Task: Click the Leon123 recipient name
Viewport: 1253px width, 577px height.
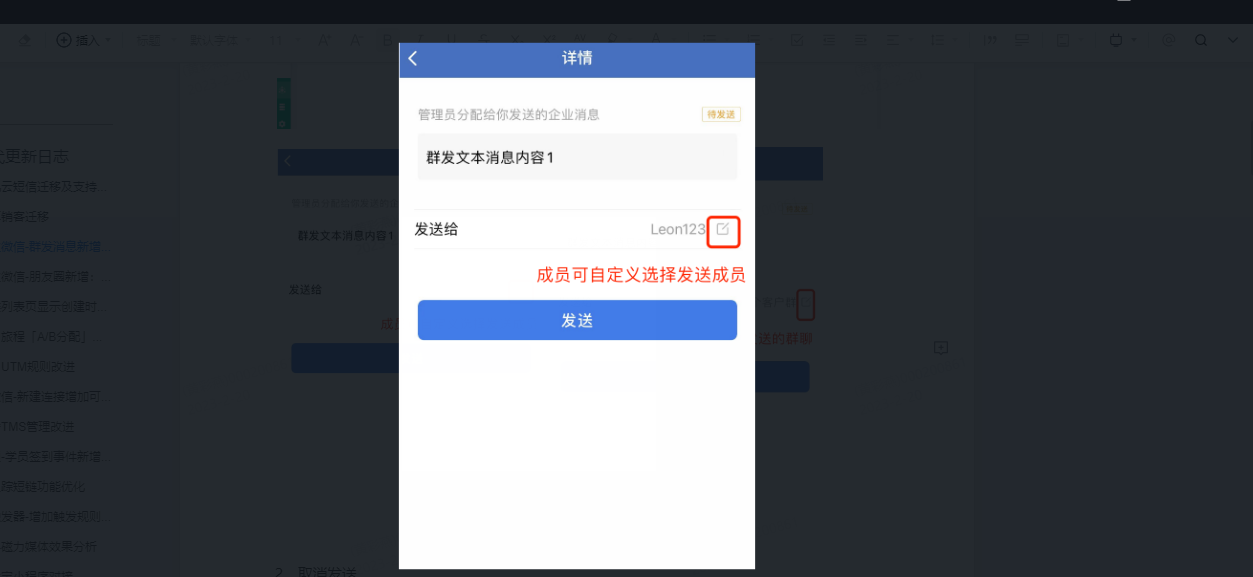Action: [678, 230]
